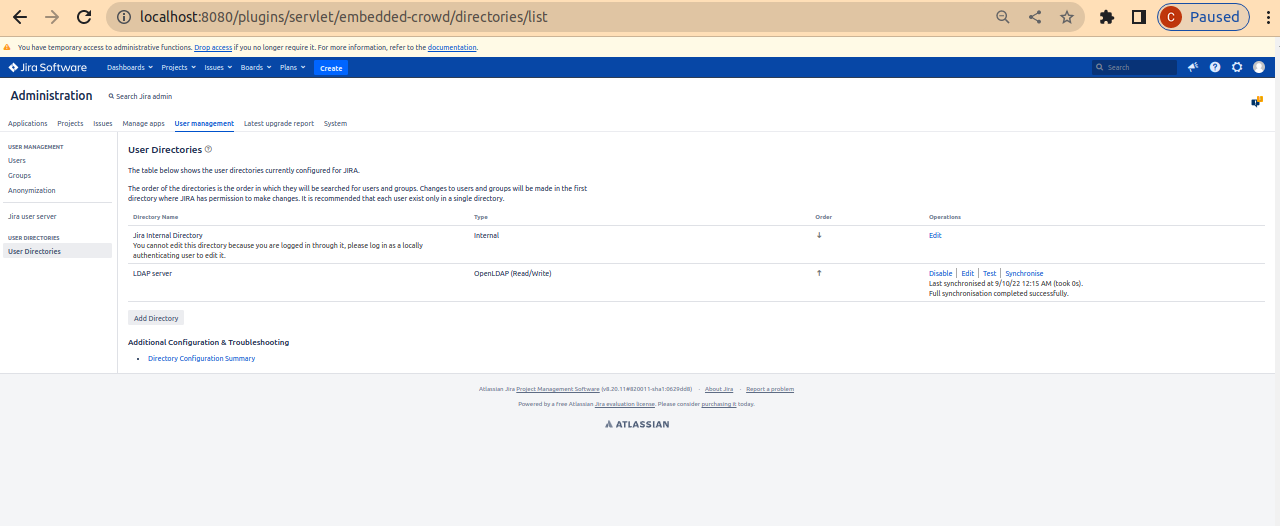Image resolution: width=1280 pixels, height=526 pixels.
Task: Switch to the Applications admin tab
Action: pyautogui.click(x=28, y=124)
